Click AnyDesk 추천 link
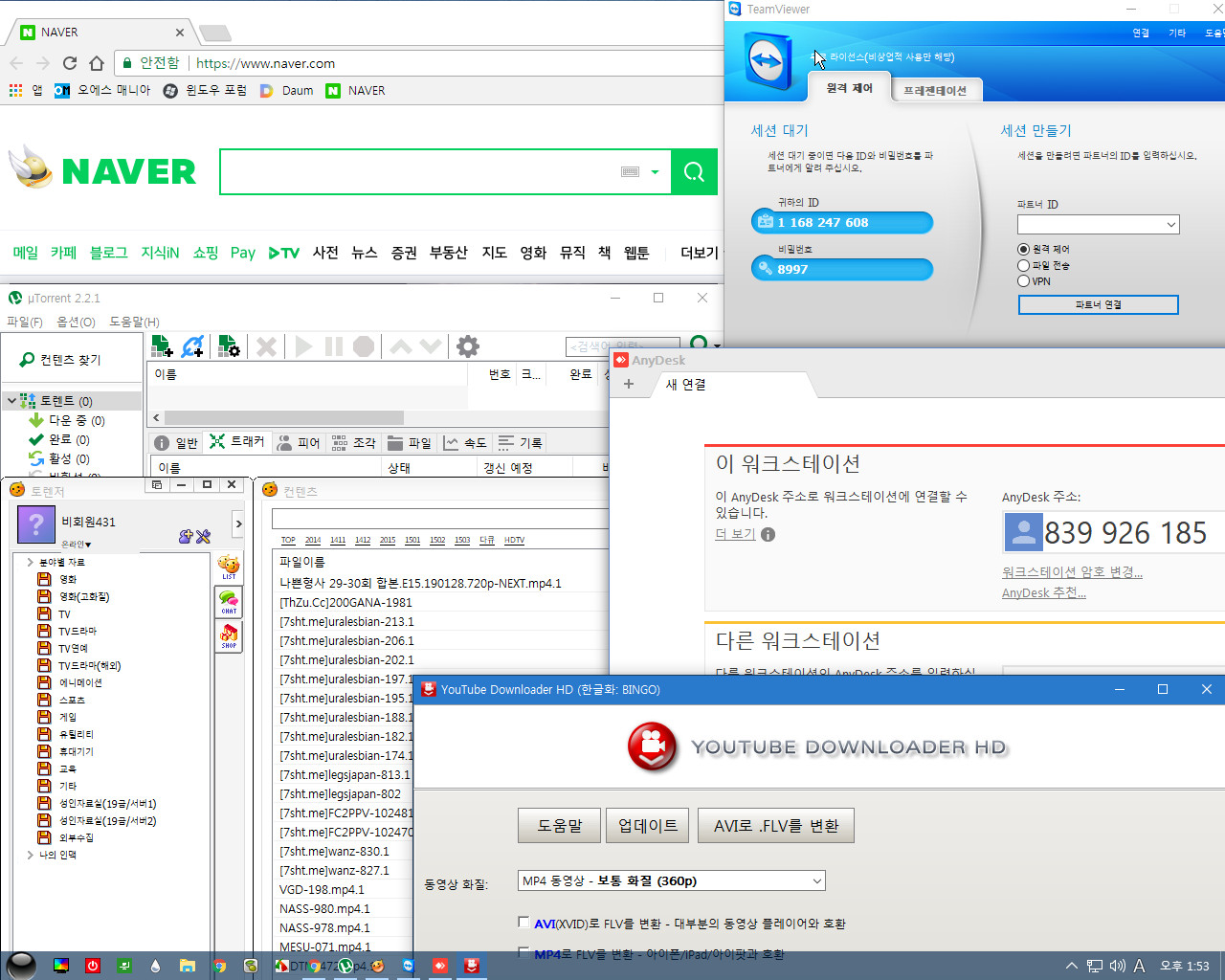 coord(1044,593)
